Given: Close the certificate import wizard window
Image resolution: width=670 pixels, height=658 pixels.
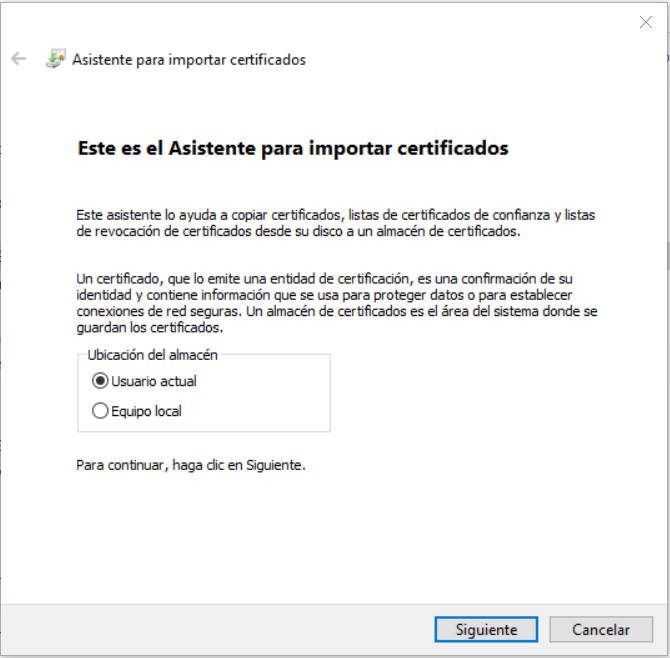Looking at the screenshot, I should click(x=645, y=22).
